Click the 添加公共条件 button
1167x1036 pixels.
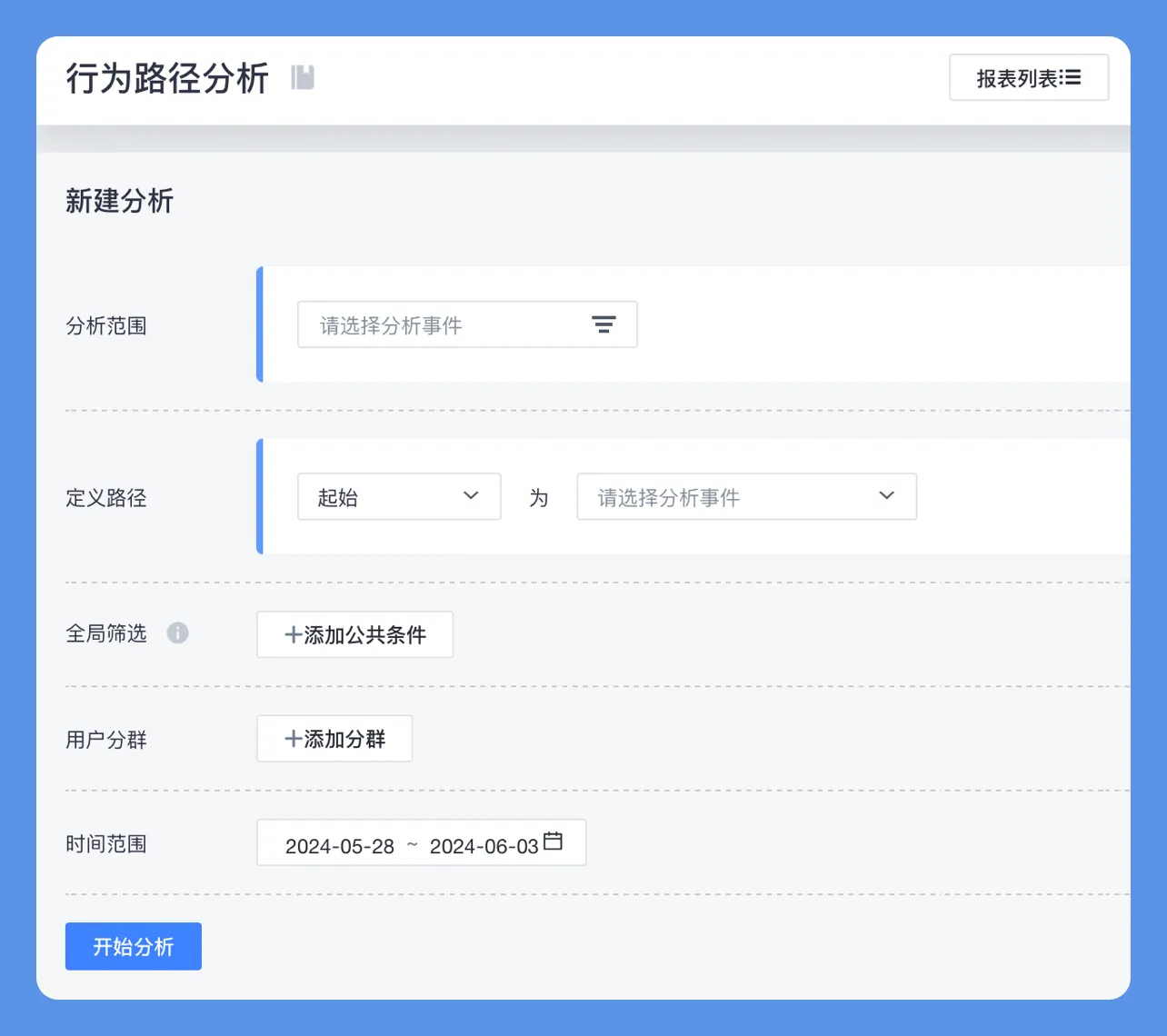click(x=355, y=634)
